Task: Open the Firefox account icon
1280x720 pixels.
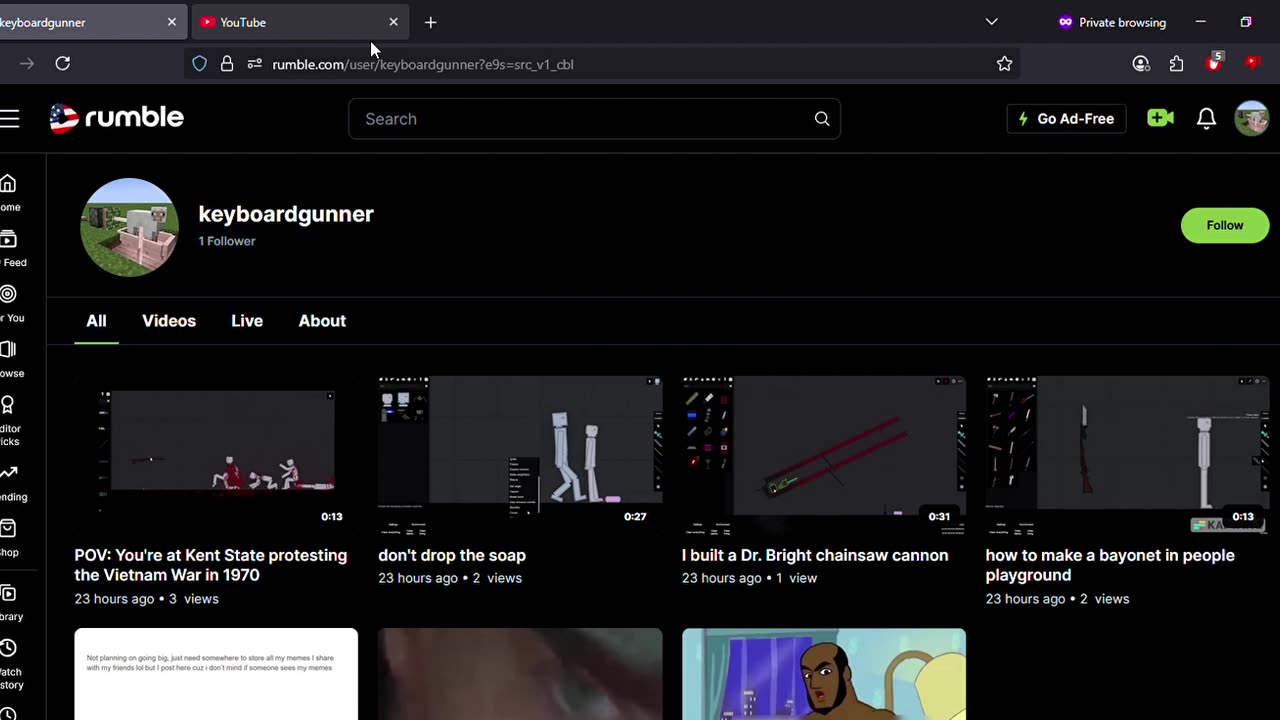Action: click(1141, 64)
